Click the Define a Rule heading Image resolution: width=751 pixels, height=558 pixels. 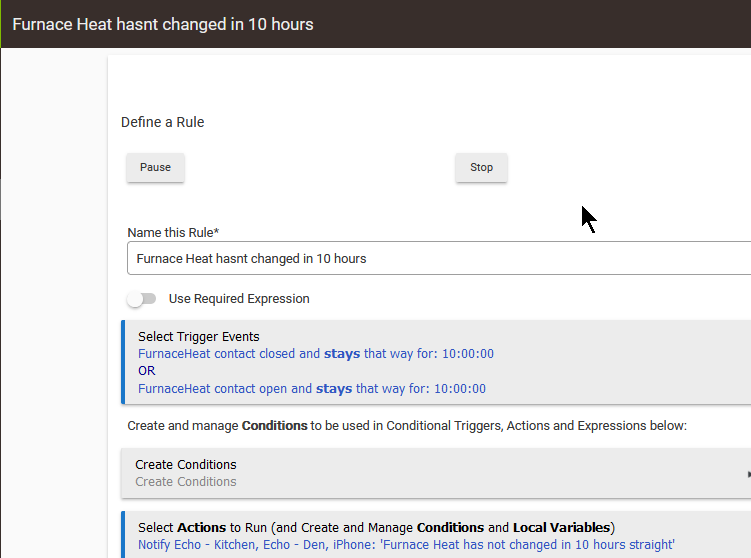(162, 122)
